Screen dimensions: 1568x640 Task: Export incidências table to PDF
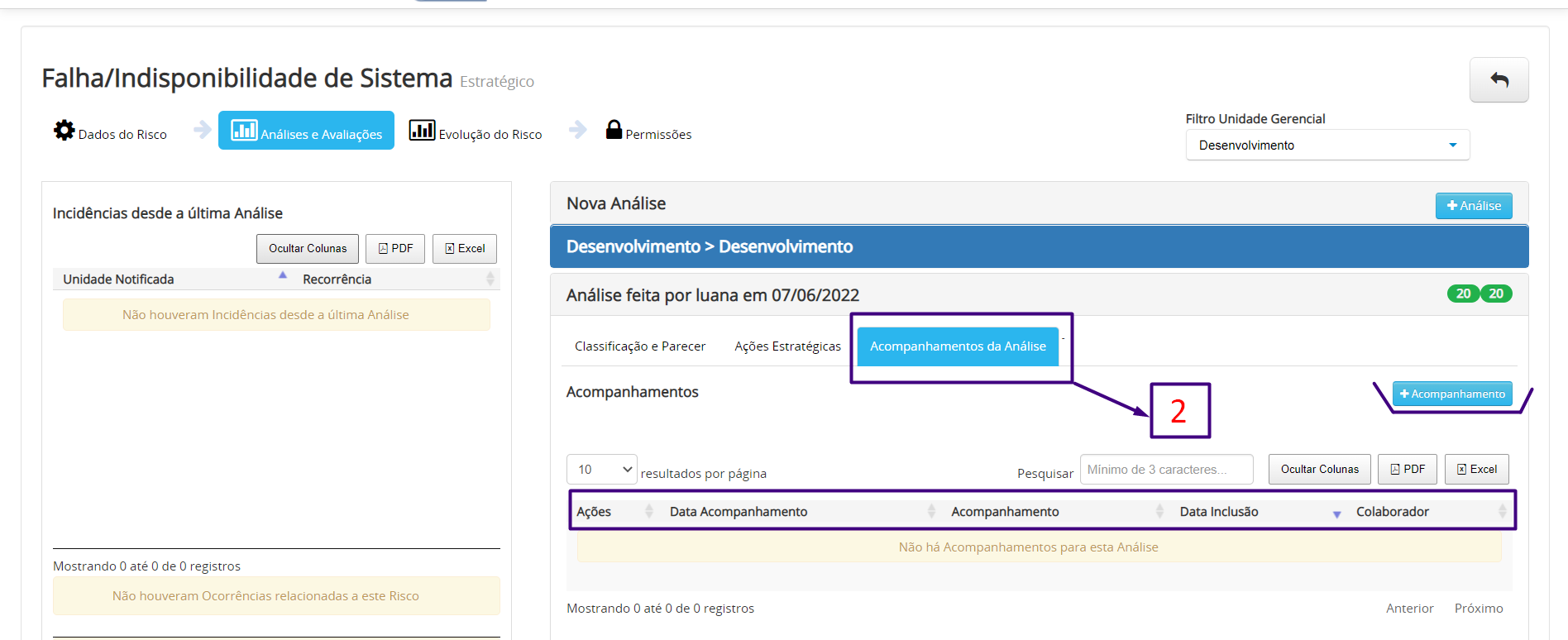coord(395,248)
